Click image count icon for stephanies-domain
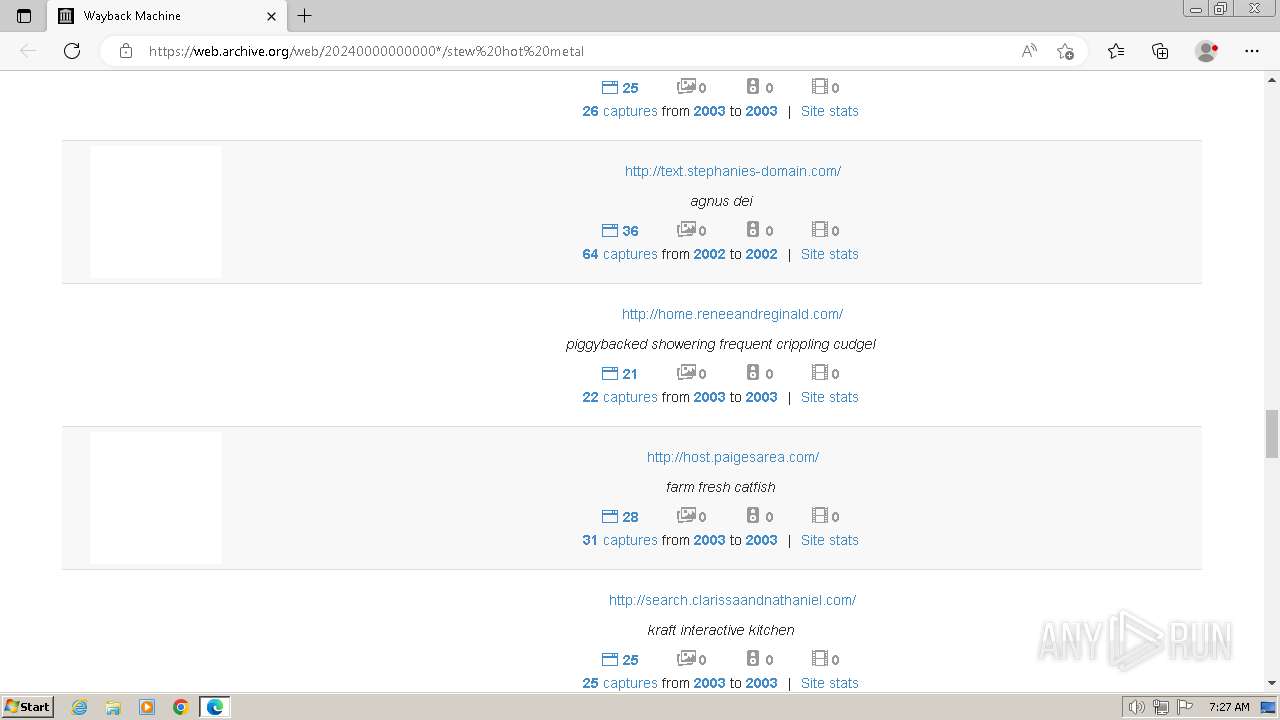Screen dimensions: 1280x720 tap(686, 230)
